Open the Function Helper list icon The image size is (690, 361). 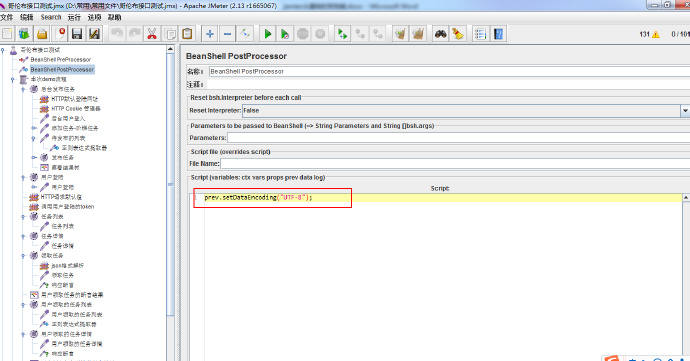480,34
